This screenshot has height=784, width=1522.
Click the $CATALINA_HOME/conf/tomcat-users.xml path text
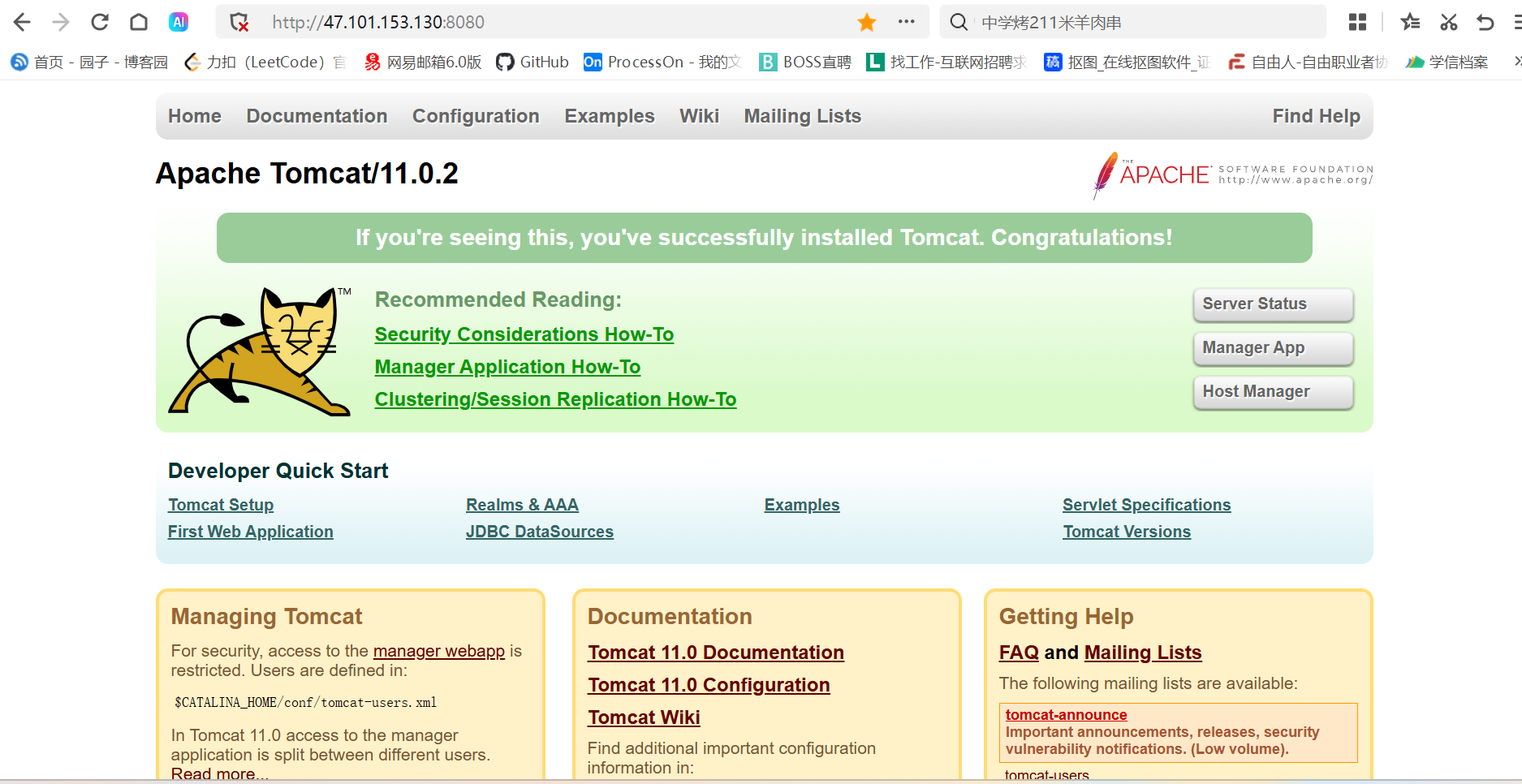tap(305, 703)
